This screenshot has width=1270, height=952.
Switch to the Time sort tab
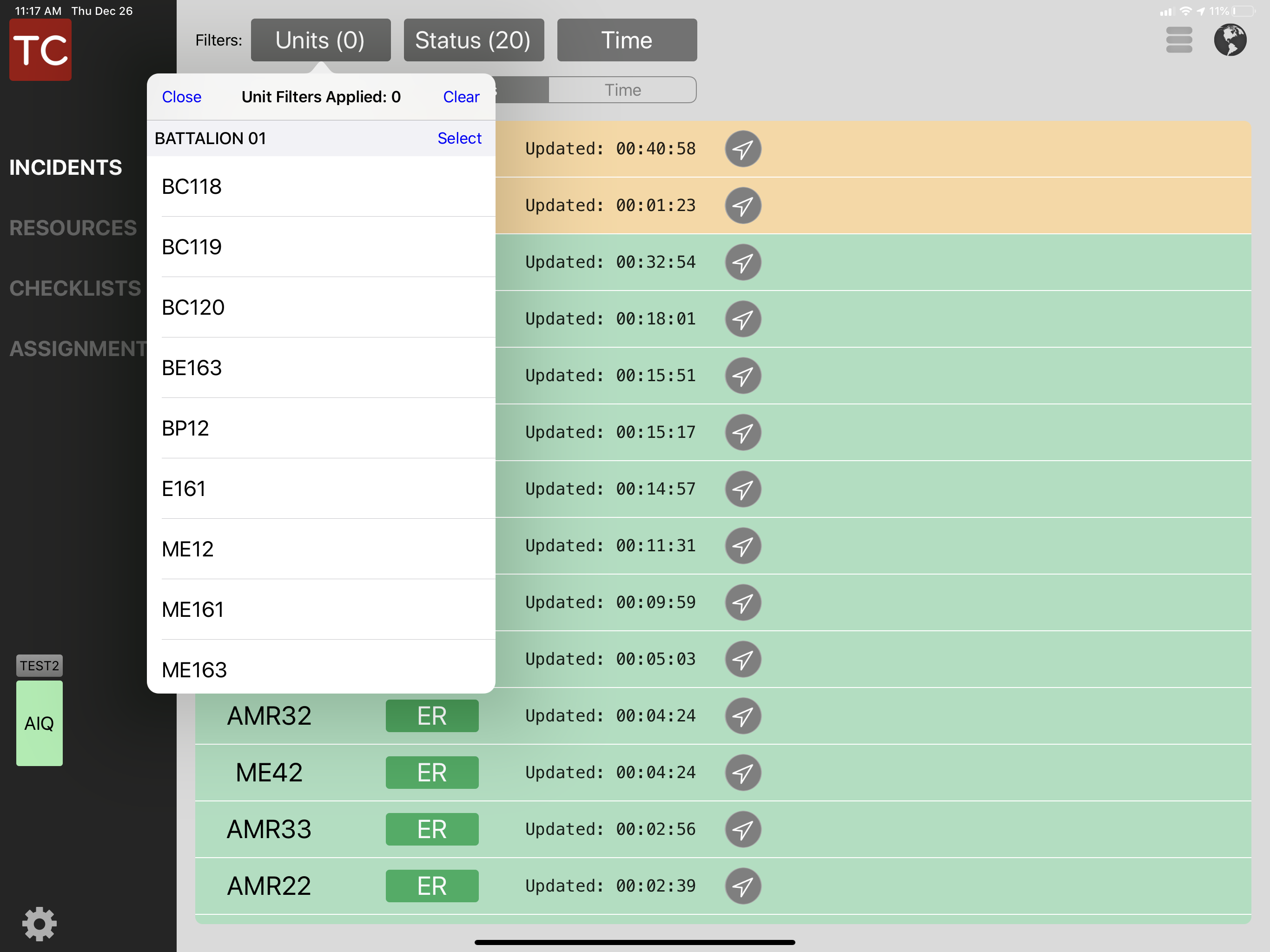point(622,90)
